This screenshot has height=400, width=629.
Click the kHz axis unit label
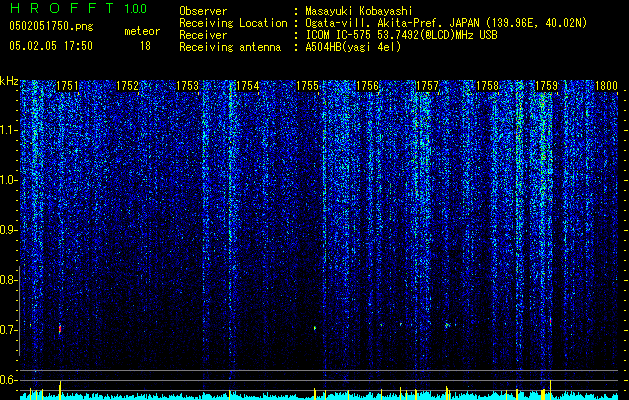tap(9, 81)
